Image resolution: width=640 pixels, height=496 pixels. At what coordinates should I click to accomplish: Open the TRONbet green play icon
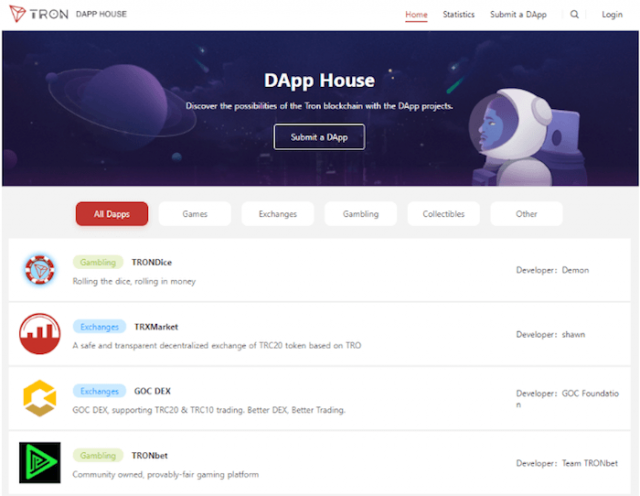tap(40, 463)
